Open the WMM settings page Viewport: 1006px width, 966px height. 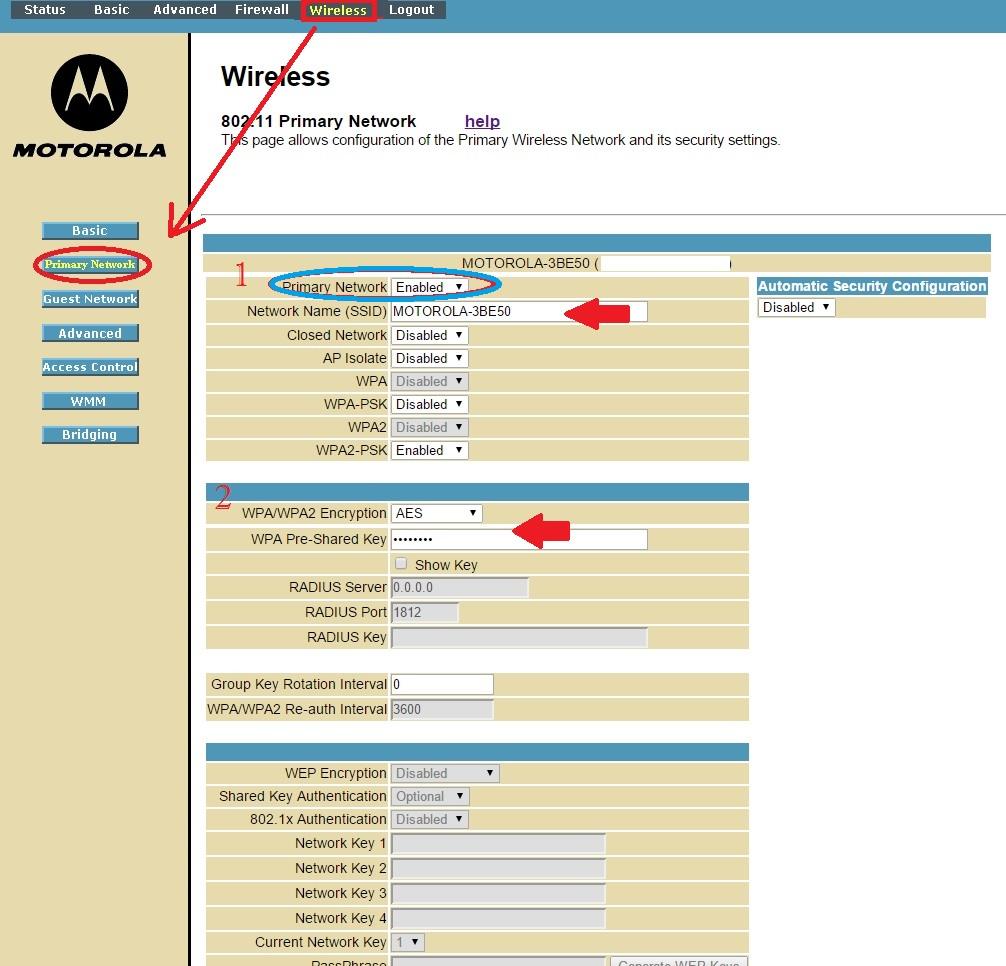tap(90, 401)
